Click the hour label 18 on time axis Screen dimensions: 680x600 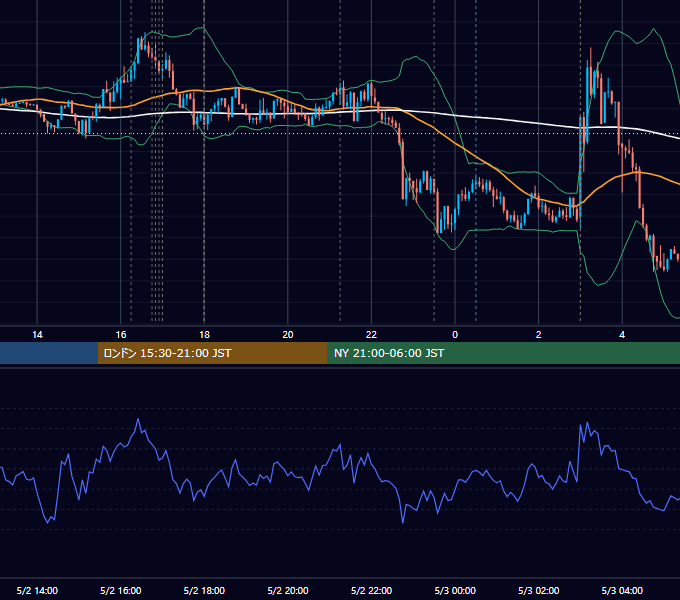pos(204,335)
